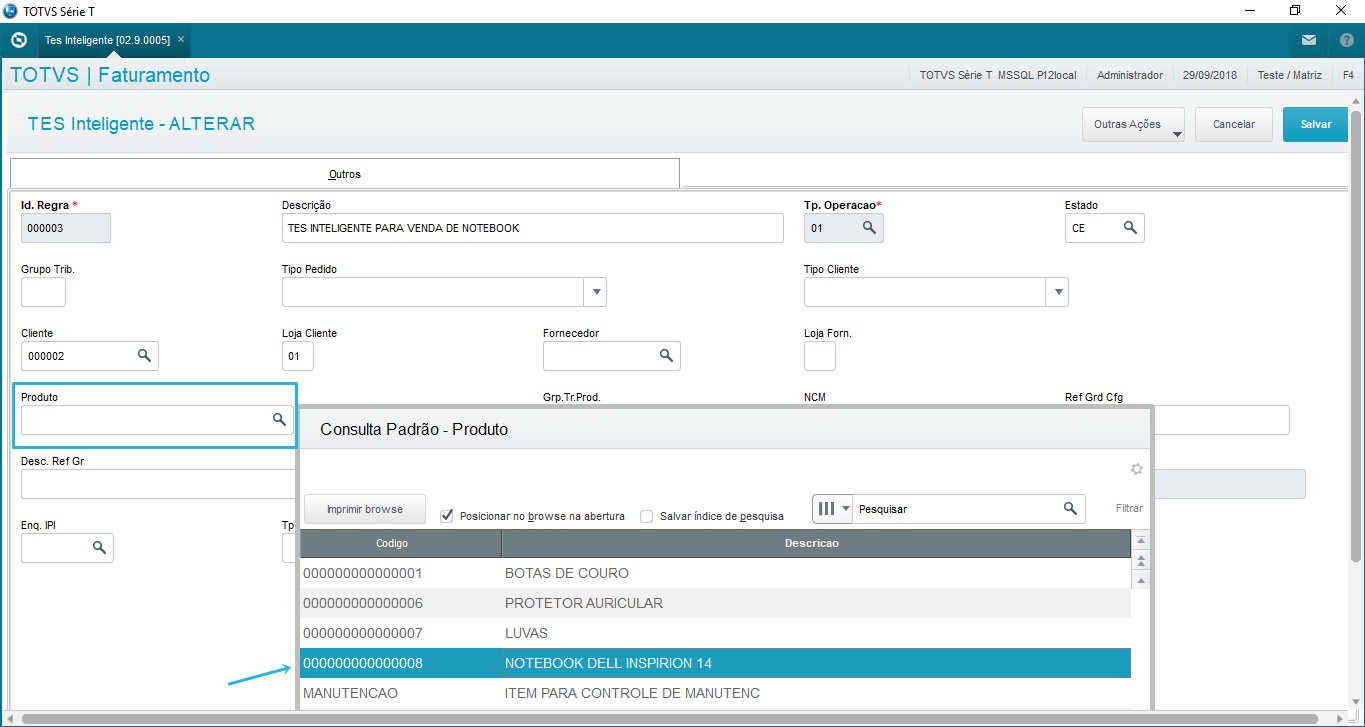1365x727 pixels.
Task: Open search index column selector
Action: click(832, 509)
